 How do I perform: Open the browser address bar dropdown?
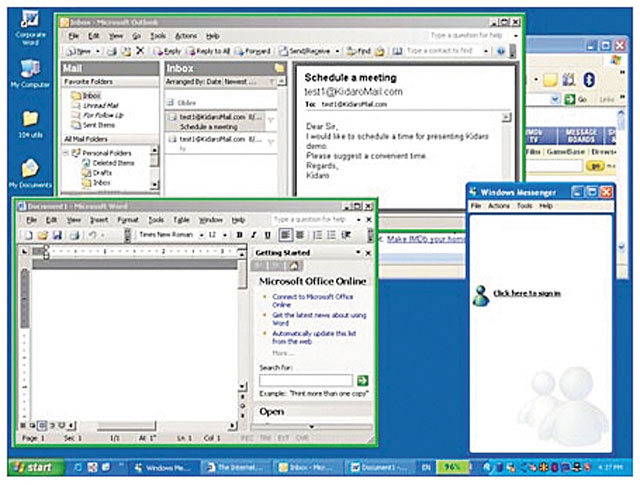point(555,99)
